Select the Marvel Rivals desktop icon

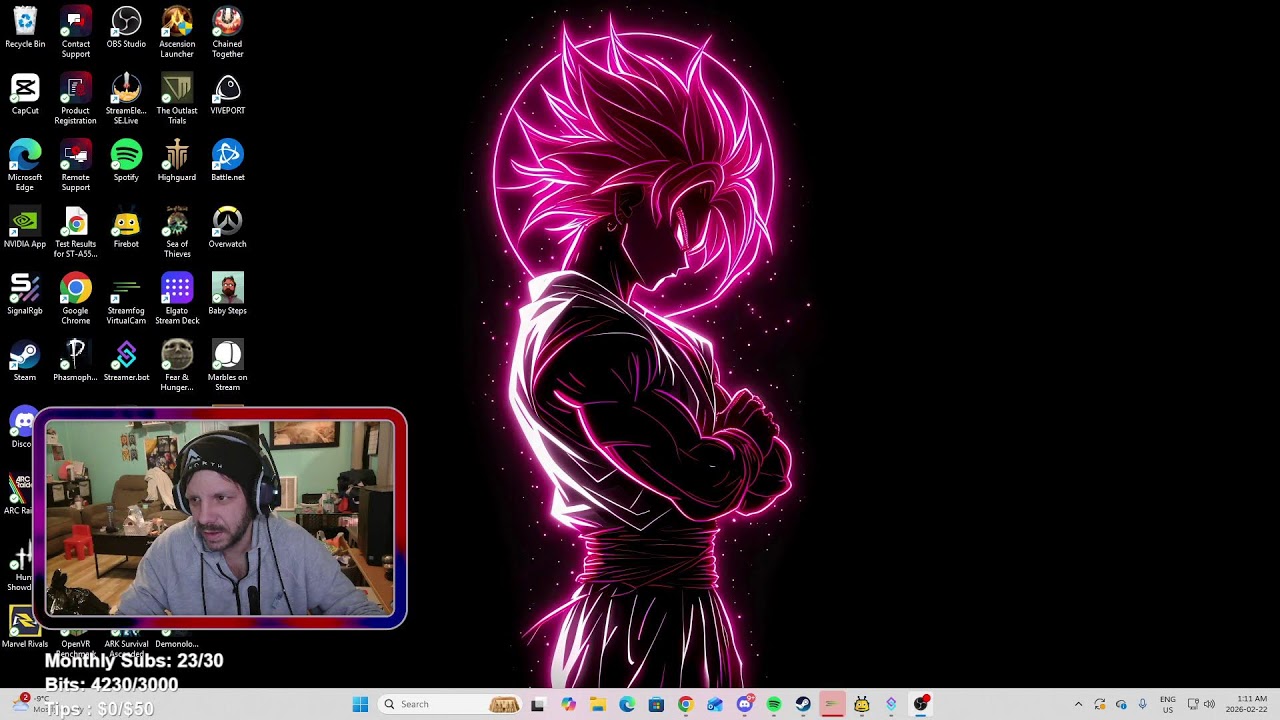[25, 627]
